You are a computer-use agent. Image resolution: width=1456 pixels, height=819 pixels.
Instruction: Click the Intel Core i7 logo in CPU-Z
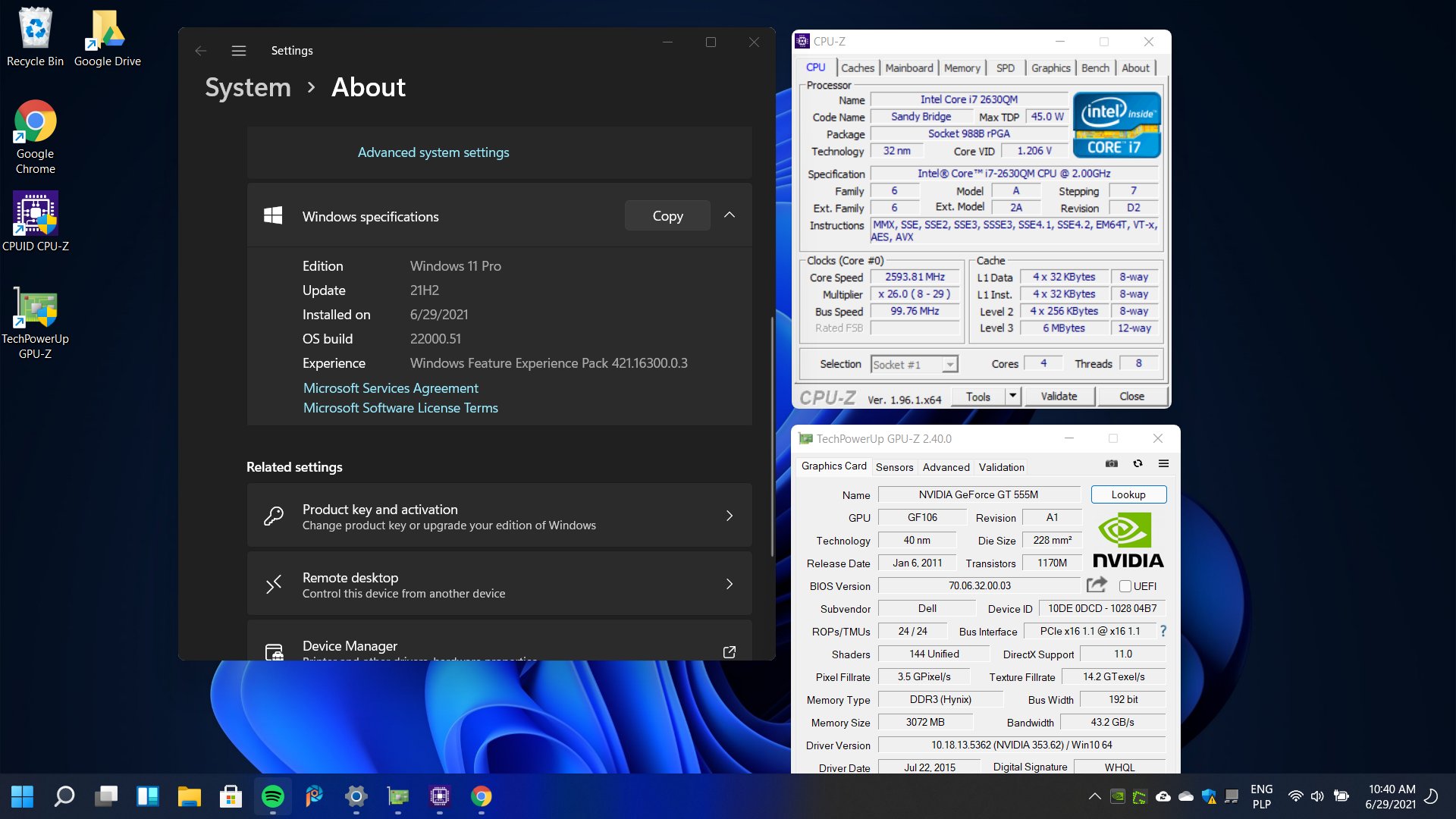[x=1116, y=125]
